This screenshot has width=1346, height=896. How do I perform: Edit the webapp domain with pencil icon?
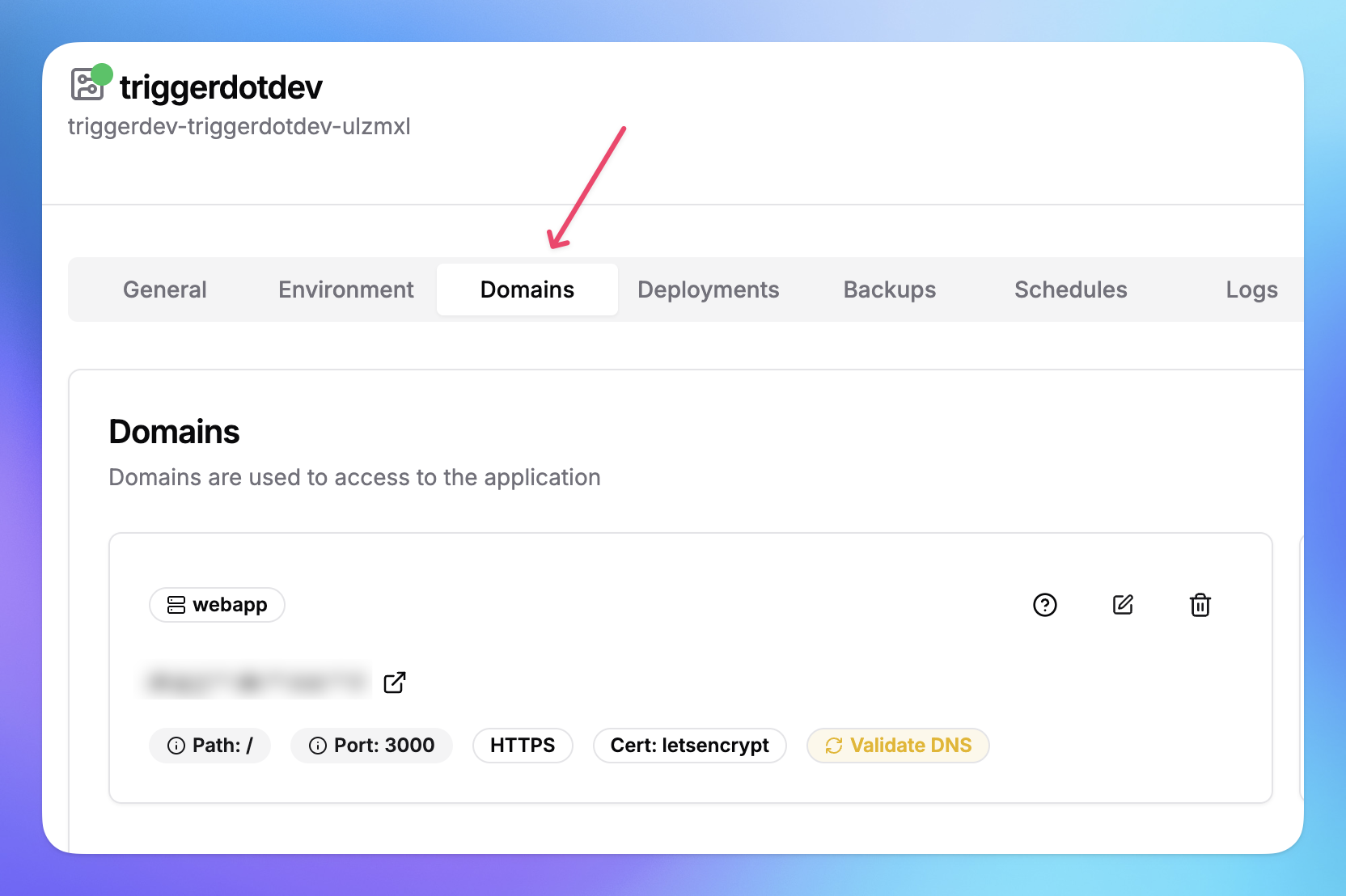point(1123,605)
